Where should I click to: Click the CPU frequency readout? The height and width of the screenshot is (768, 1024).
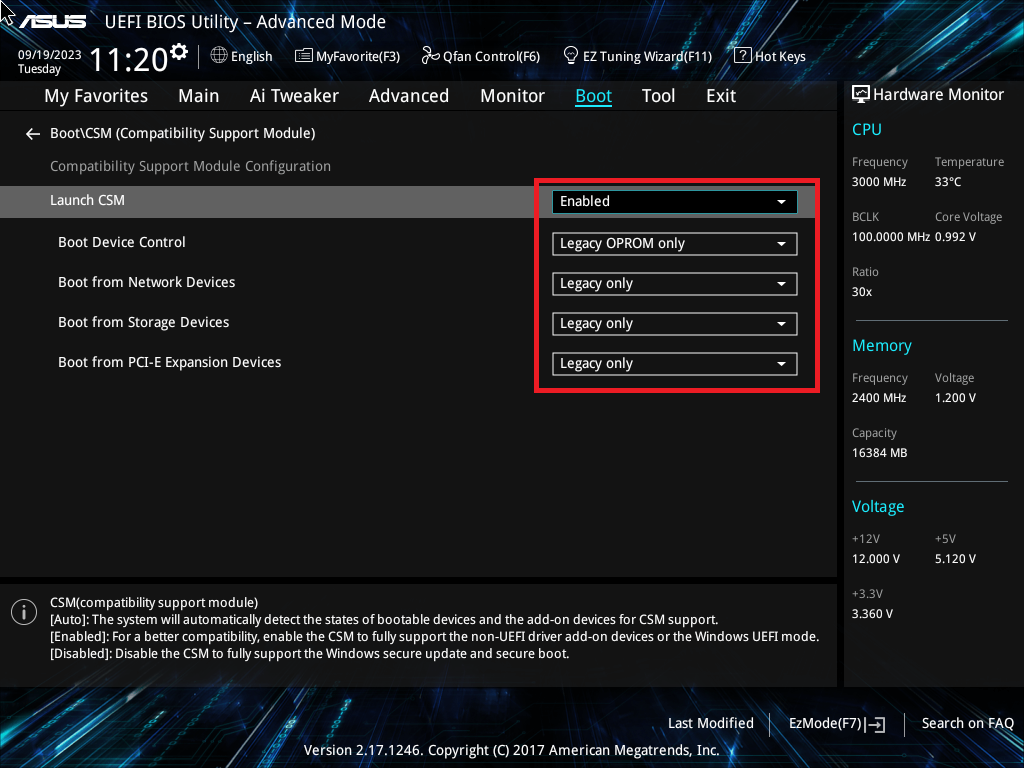[877, 181]
